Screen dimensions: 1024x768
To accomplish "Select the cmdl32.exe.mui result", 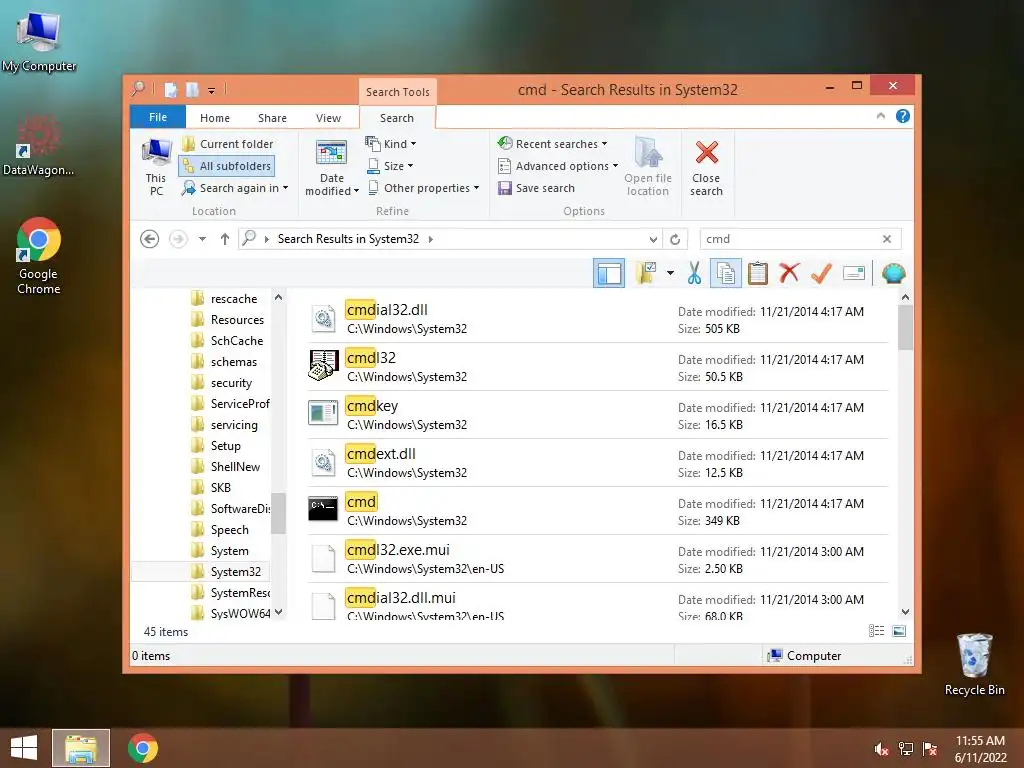I will point(598,558).
